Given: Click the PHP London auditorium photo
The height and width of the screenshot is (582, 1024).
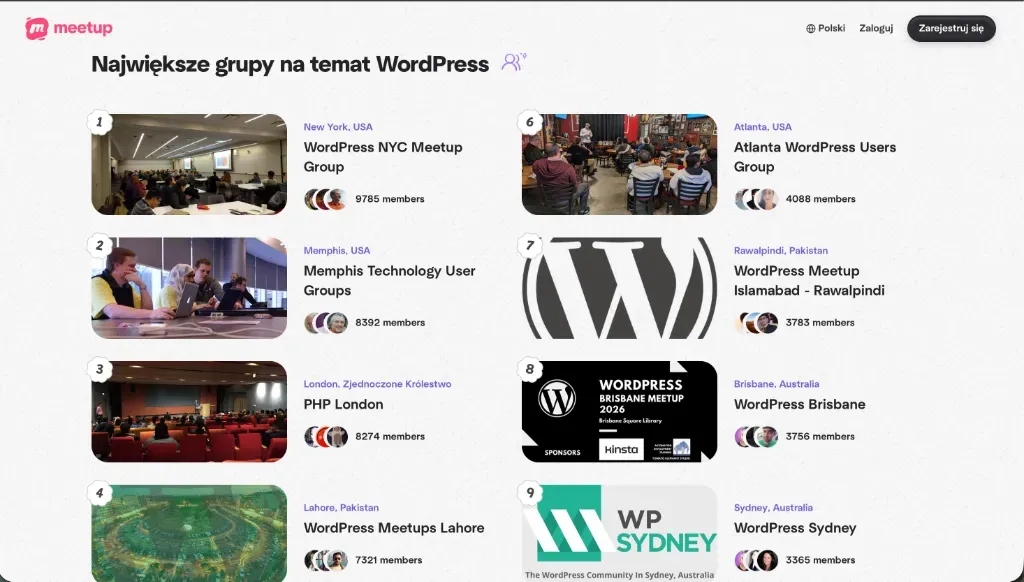Looking at the screenshot, I should coord(189,412).
